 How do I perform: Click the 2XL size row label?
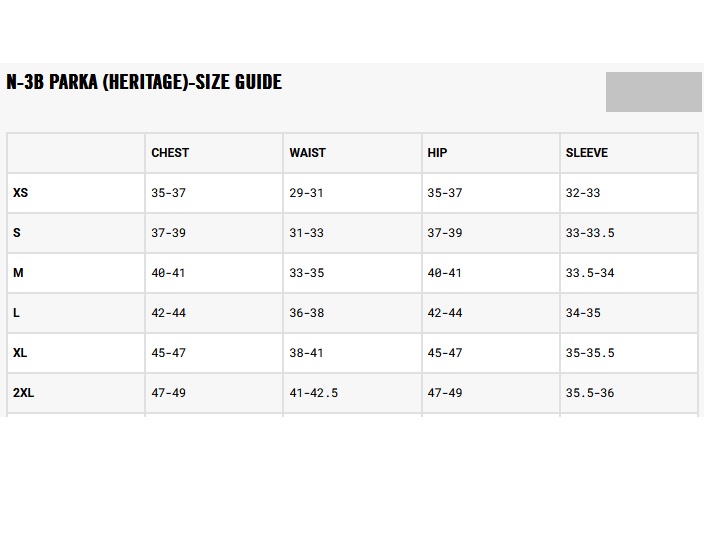23,393
